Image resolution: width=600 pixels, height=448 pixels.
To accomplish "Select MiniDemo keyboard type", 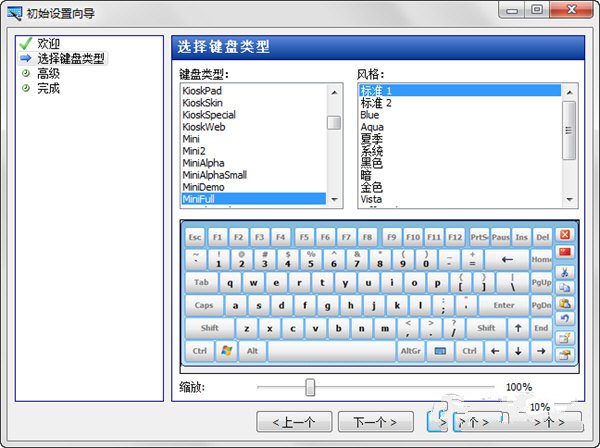I will pyautogui.click(x=254, y=187).
